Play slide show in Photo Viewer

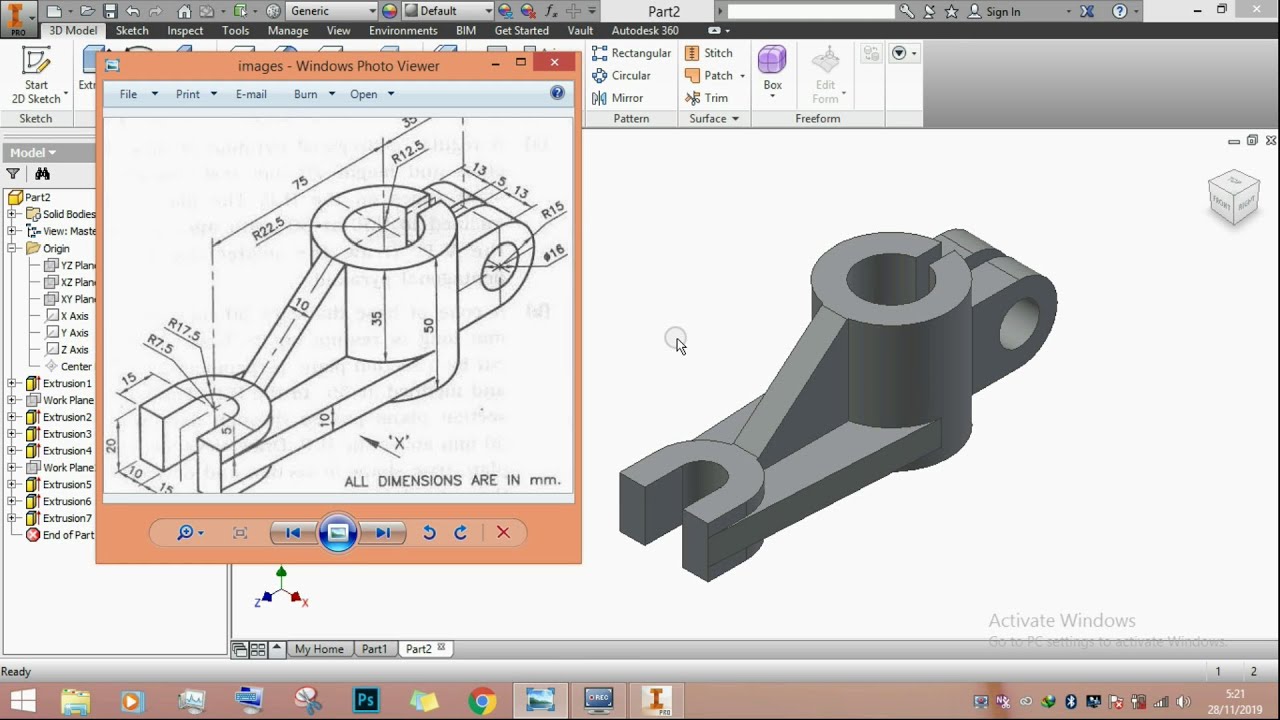(338, 533)
